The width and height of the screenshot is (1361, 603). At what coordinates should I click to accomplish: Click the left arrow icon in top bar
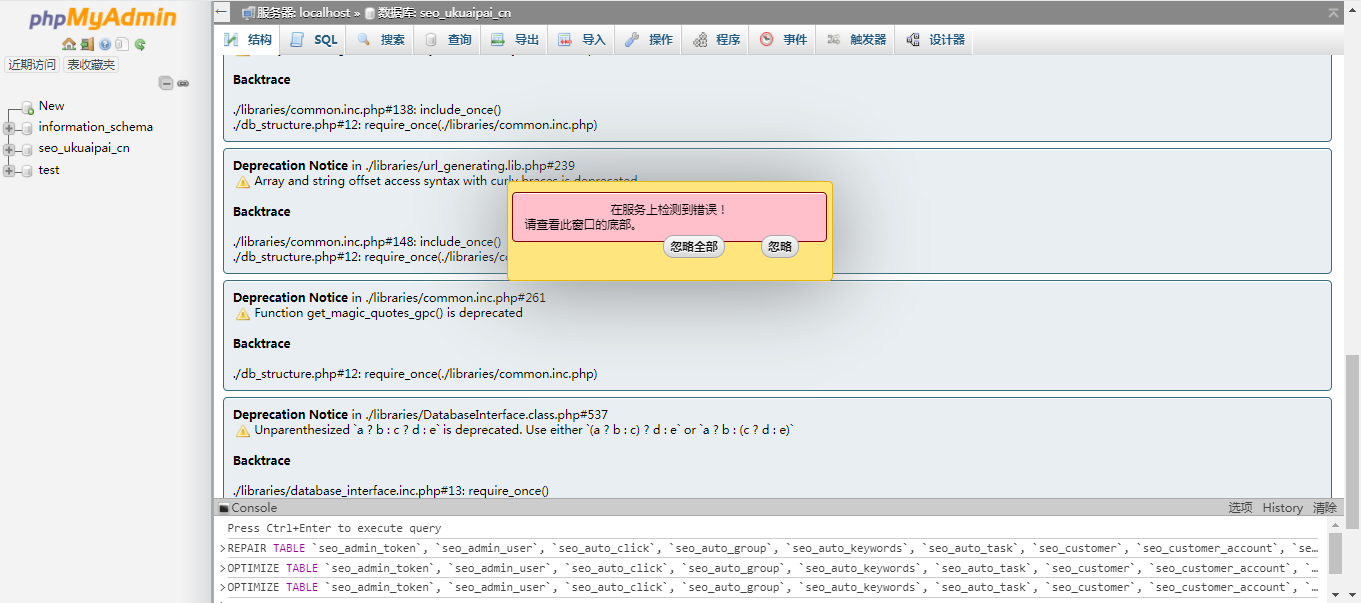222,12
